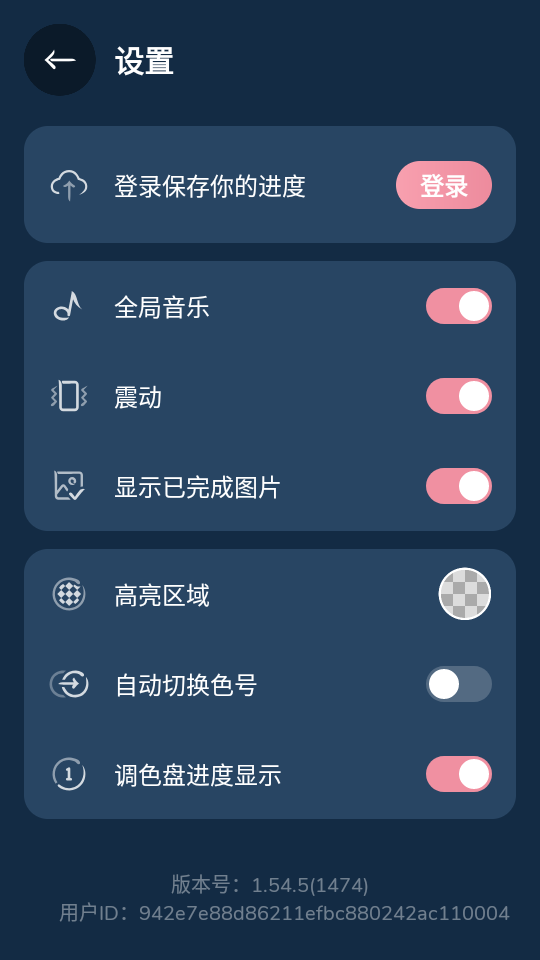The image size is (540, 960).
Task: Enable the 自动切换色号 toggle
Action: pyautogui.click(x=459, y=684)
